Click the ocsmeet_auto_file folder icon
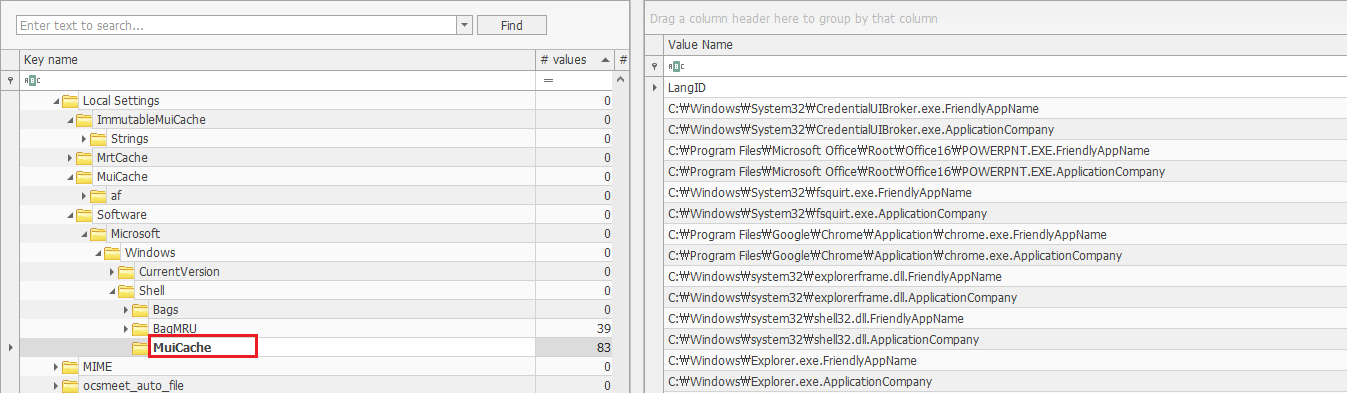Screen dimensions: 1347x393 coord(70,386)
